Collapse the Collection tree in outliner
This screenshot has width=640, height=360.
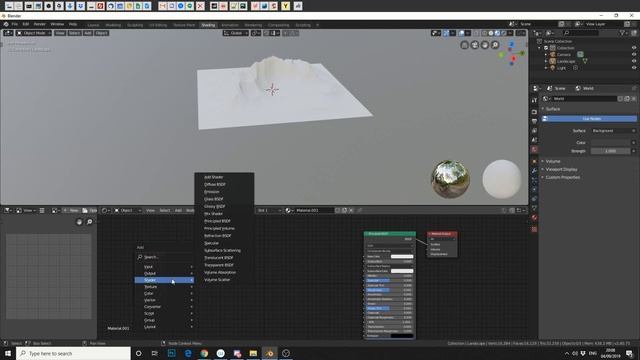pos(540,48)
